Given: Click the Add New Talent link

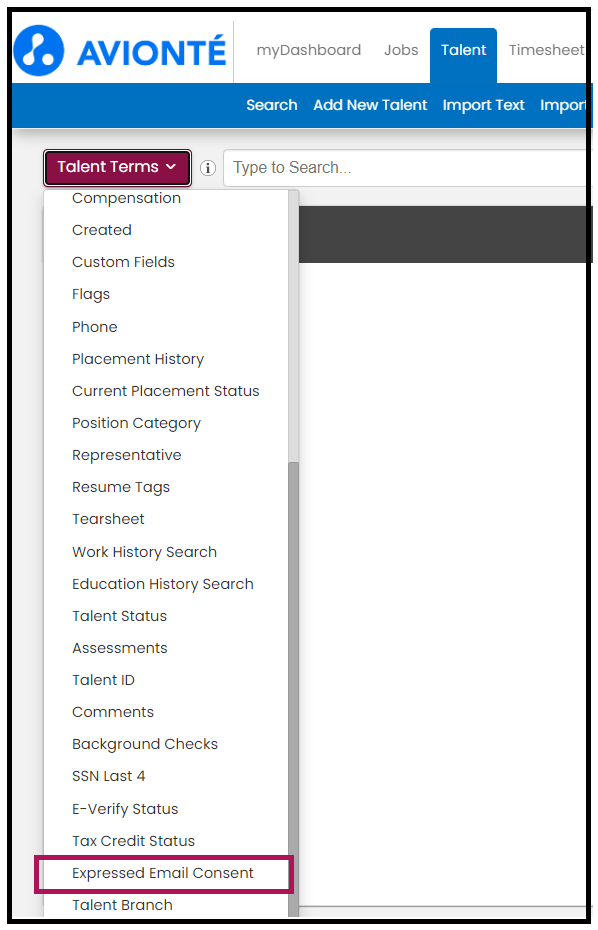Looking at the screenshot, I should click(x=370, y=105).
